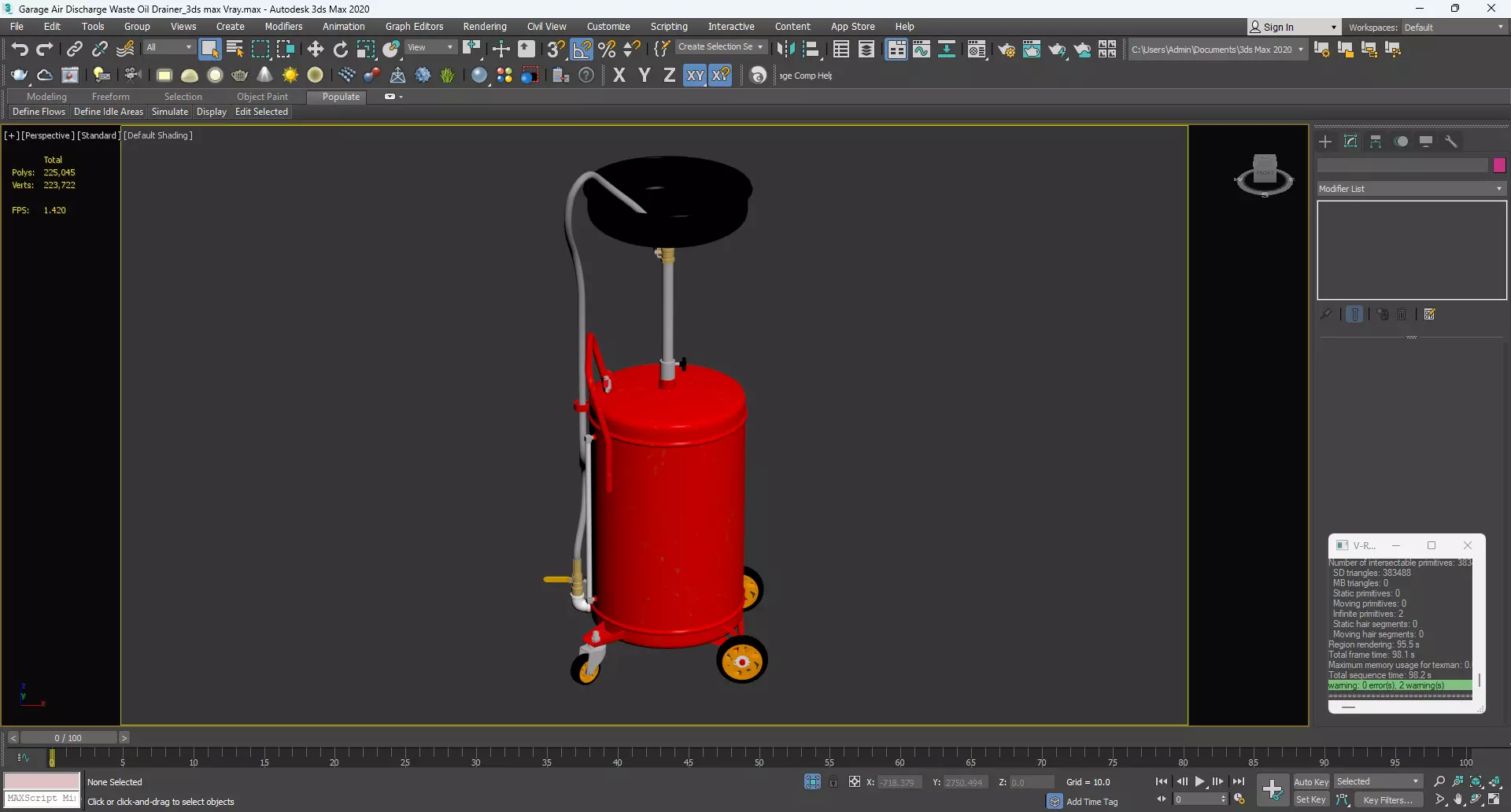
Task: Choose the Select and Scale tool
Action: (365, 50)
